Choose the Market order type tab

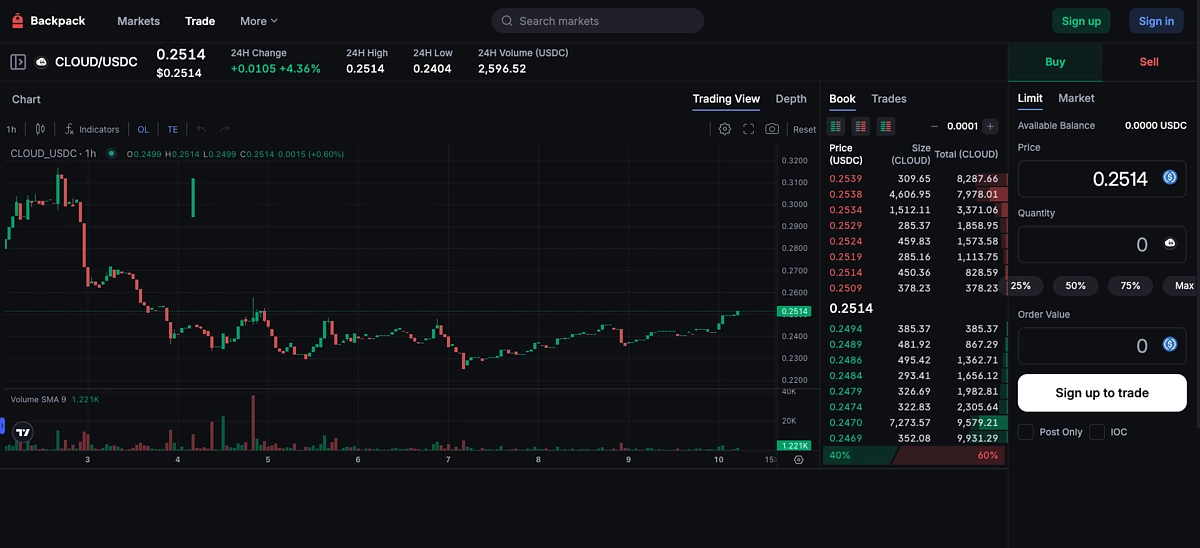coord(1076,98)
